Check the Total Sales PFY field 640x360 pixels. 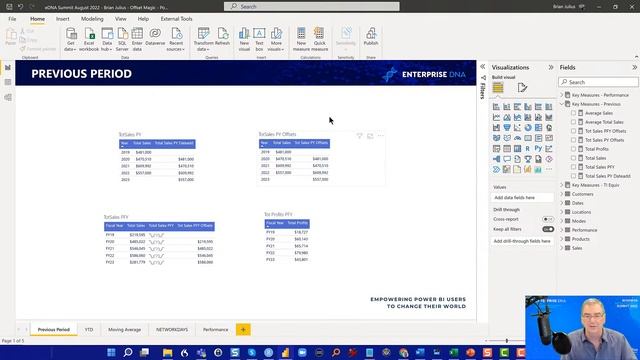click(573, 167)
